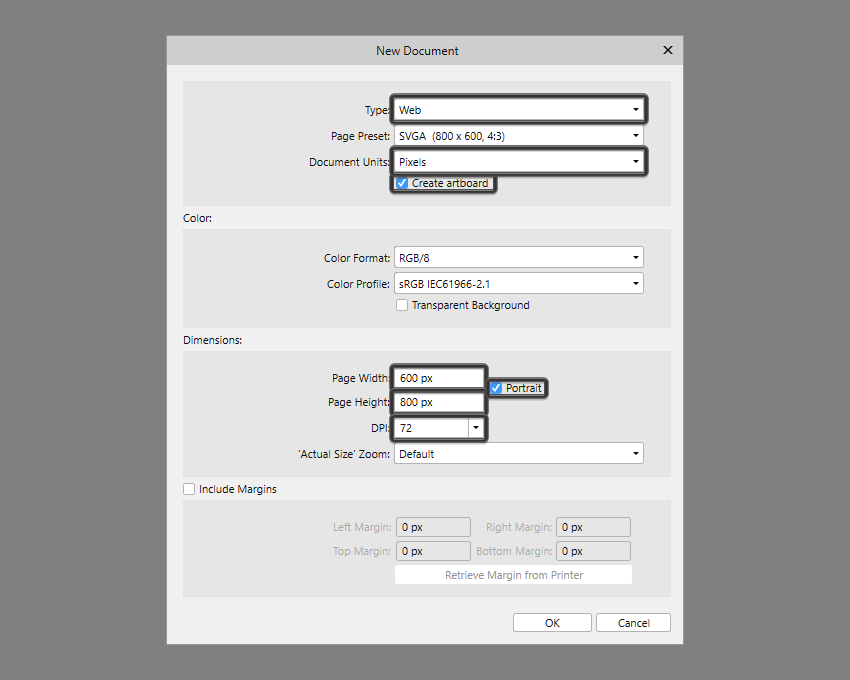Click the Page Width input field
Viewport: 850px width, 680px height.
pos(438,378)
